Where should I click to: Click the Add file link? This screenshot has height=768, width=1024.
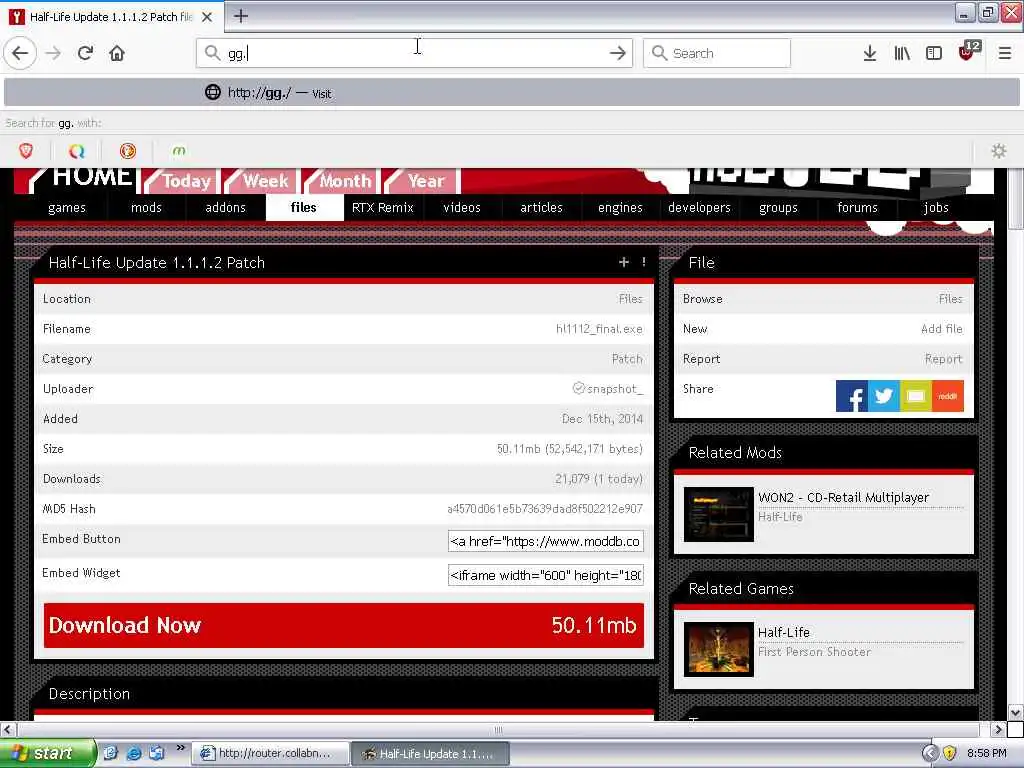942,329
